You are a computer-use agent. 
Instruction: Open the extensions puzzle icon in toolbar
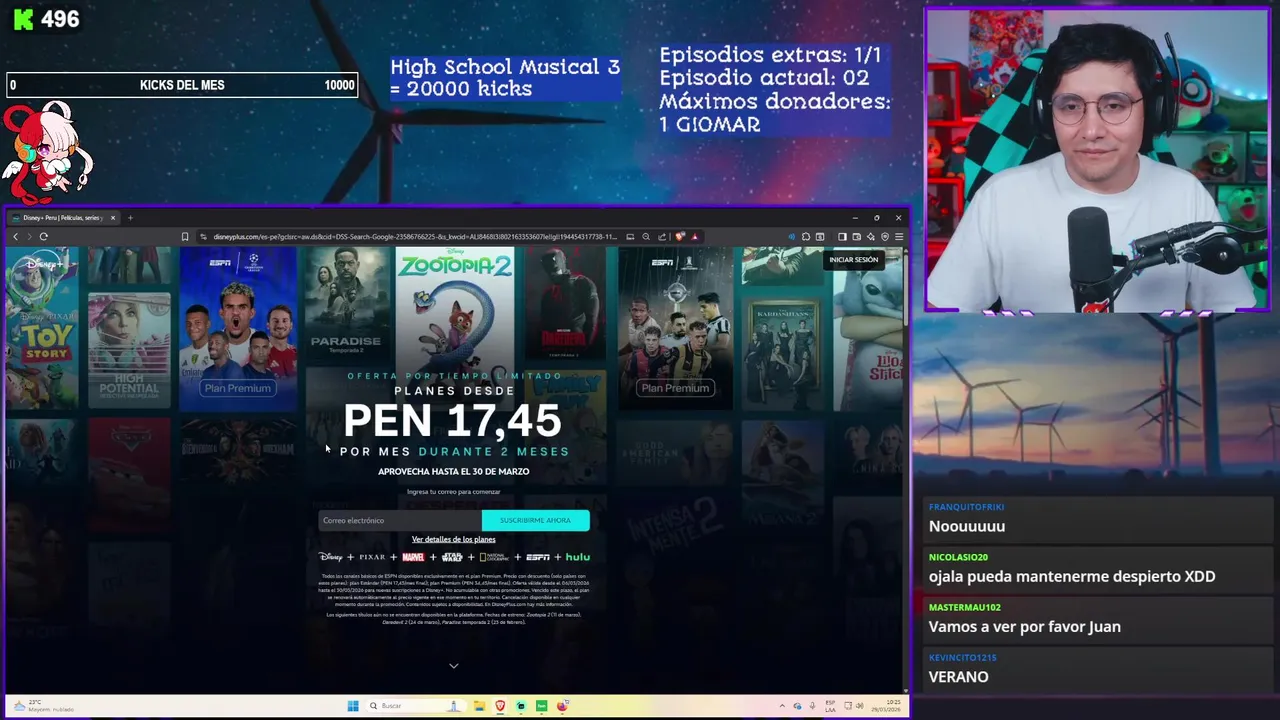pos(806,237)
